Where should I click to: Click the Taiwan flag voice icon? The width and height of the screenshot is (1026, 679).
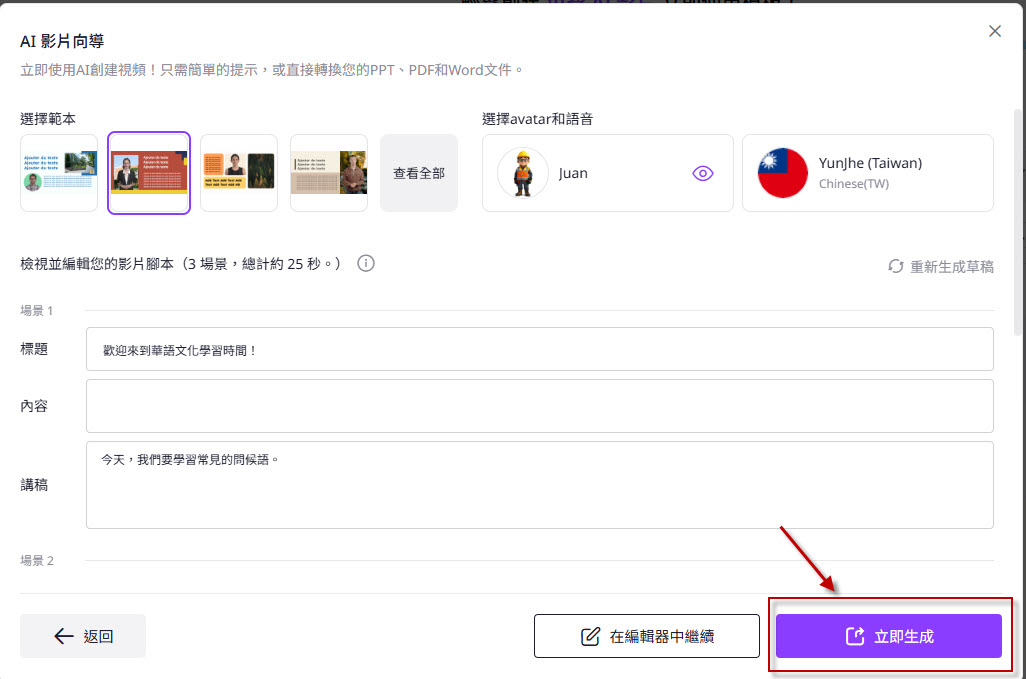782,173
